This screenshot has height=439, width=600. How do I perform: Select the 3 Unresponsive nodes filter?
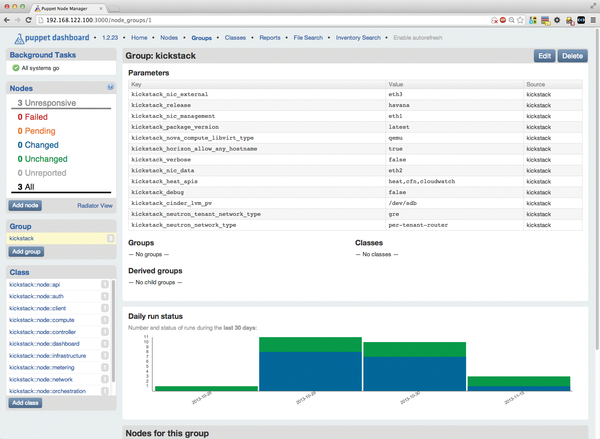[x=47, y=103]
